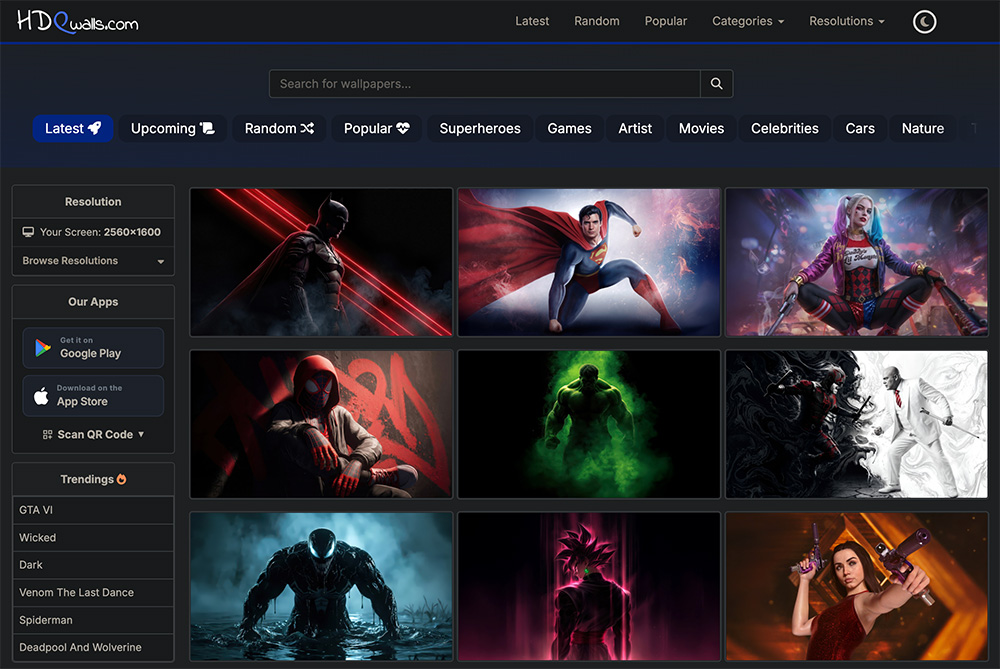Expand Scan QR Code section
The image size is (1000, 669).
93,434
